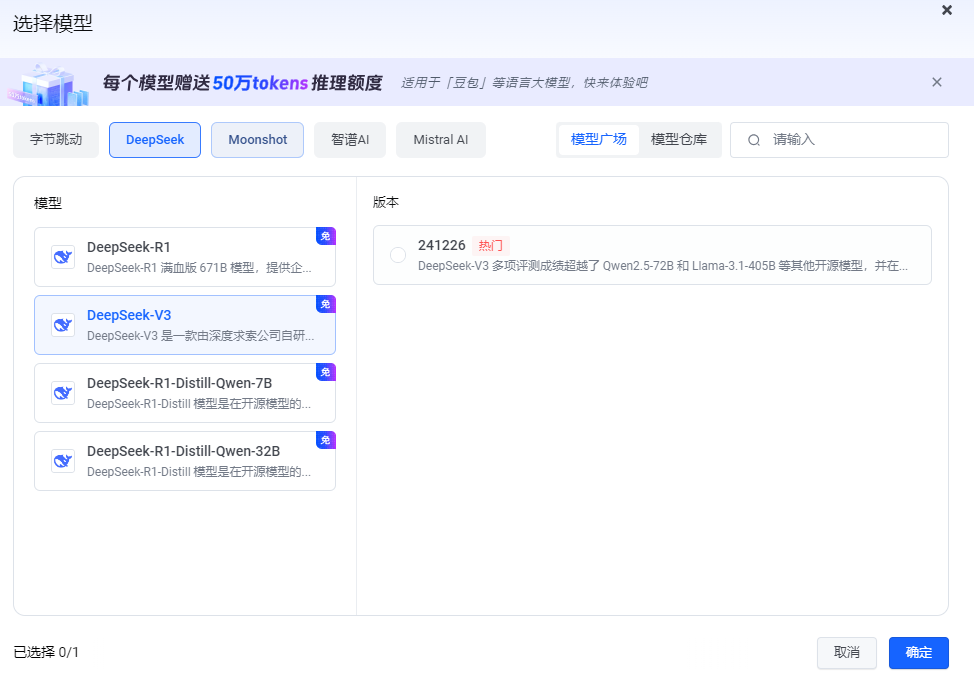Select the 模型广场 tab
974x686 pixels.
599,140
